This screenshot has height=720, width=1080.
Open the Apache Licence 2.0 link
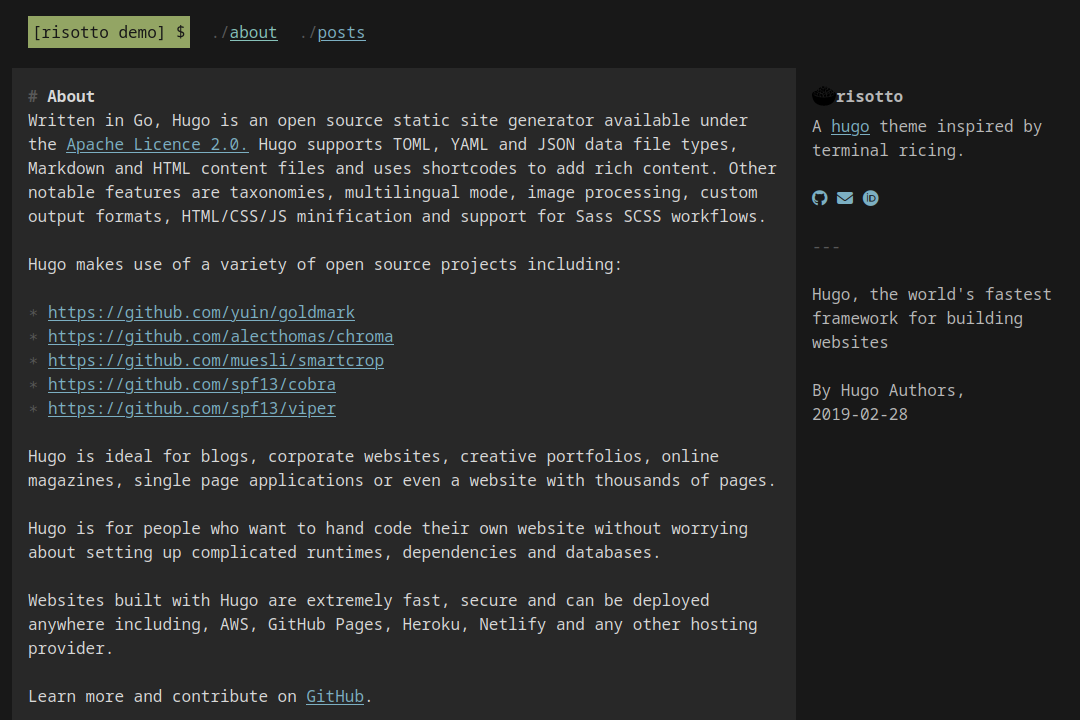coord(157,144)
